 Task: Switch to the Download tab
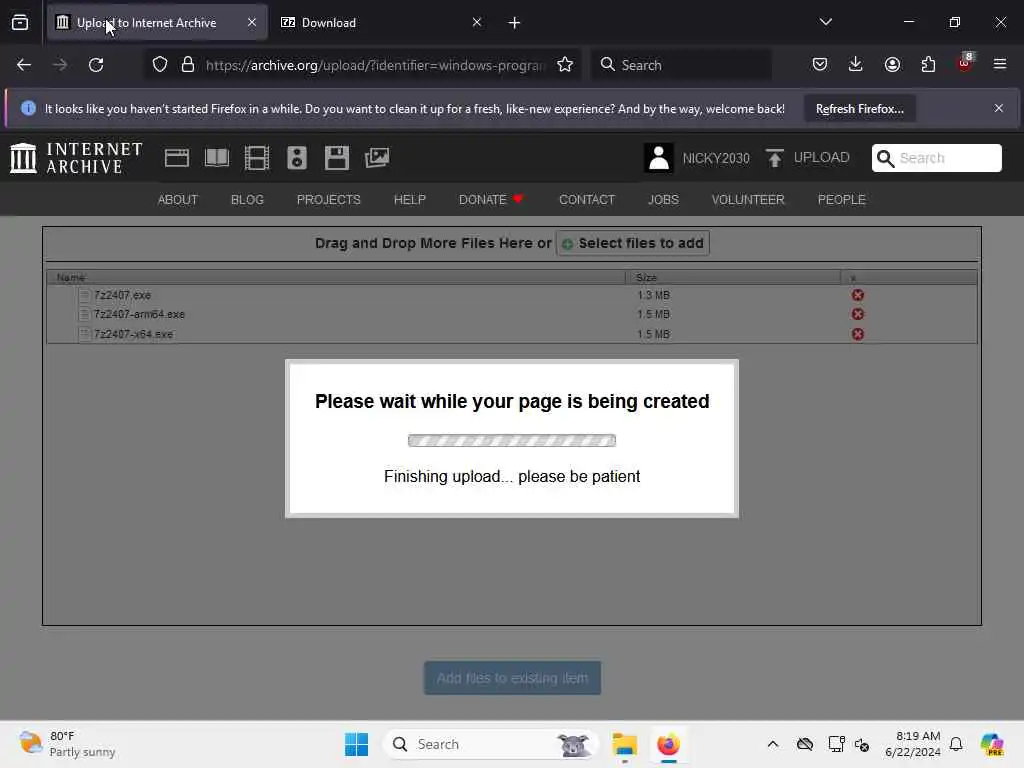click(379, 23)
